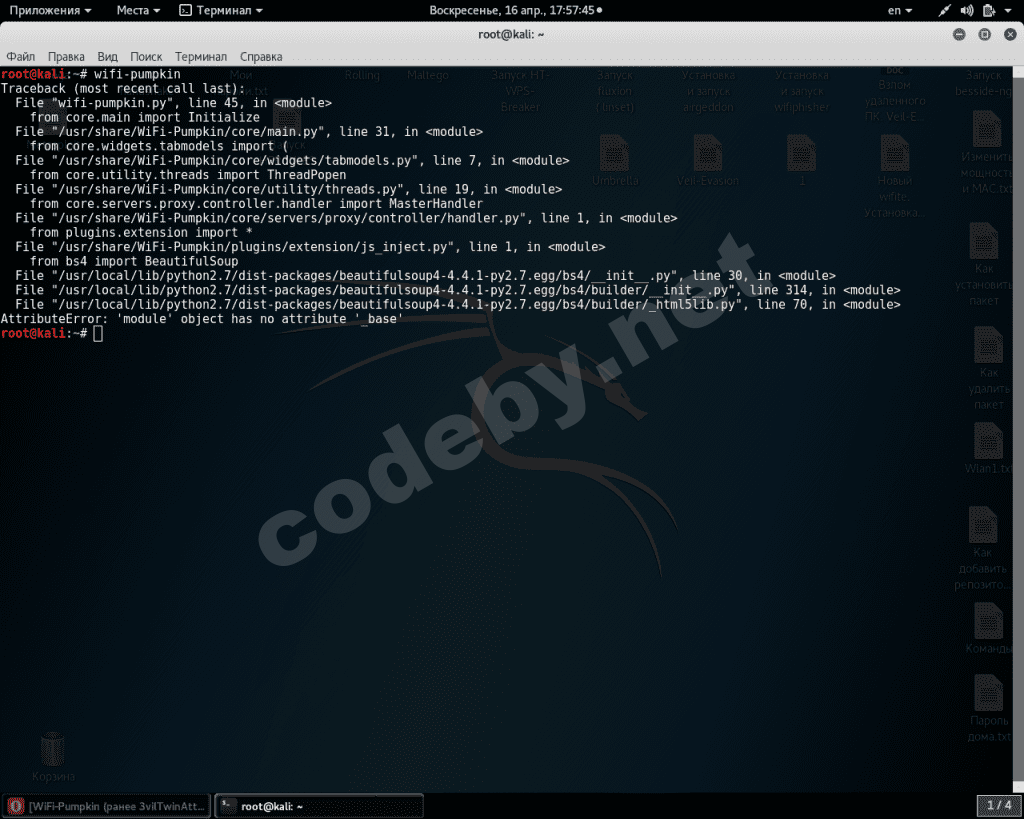Click 'from plugins.extension import *' line
This screenshot has height=819, width=1024.
pyautogui.click(x=141, y=233)
